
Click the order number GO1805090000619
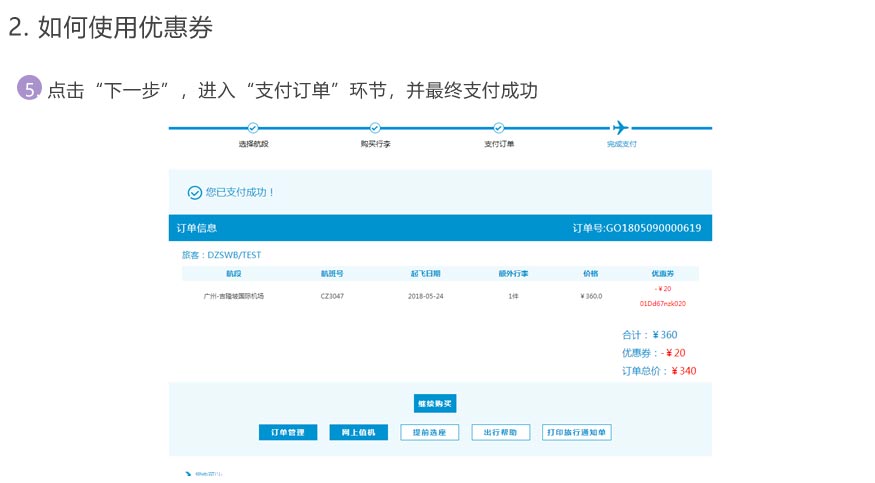click(x=637, y=228)
